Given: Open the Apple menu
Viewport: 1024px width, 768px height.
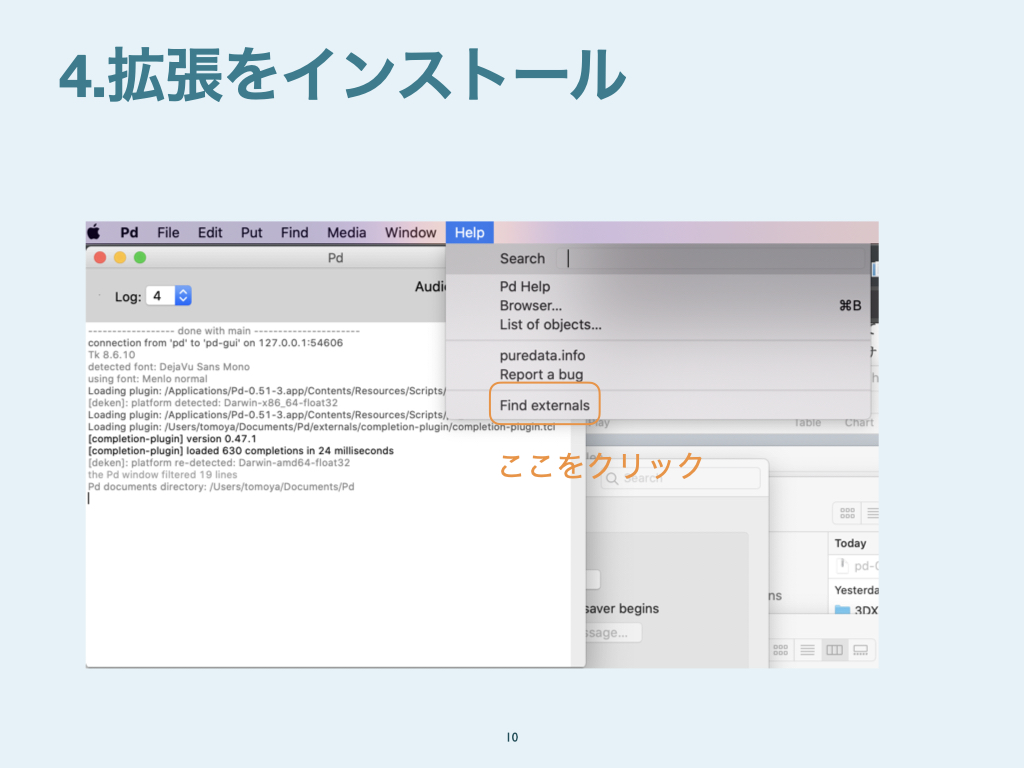Looking at the screenshot, I should 94,232.
